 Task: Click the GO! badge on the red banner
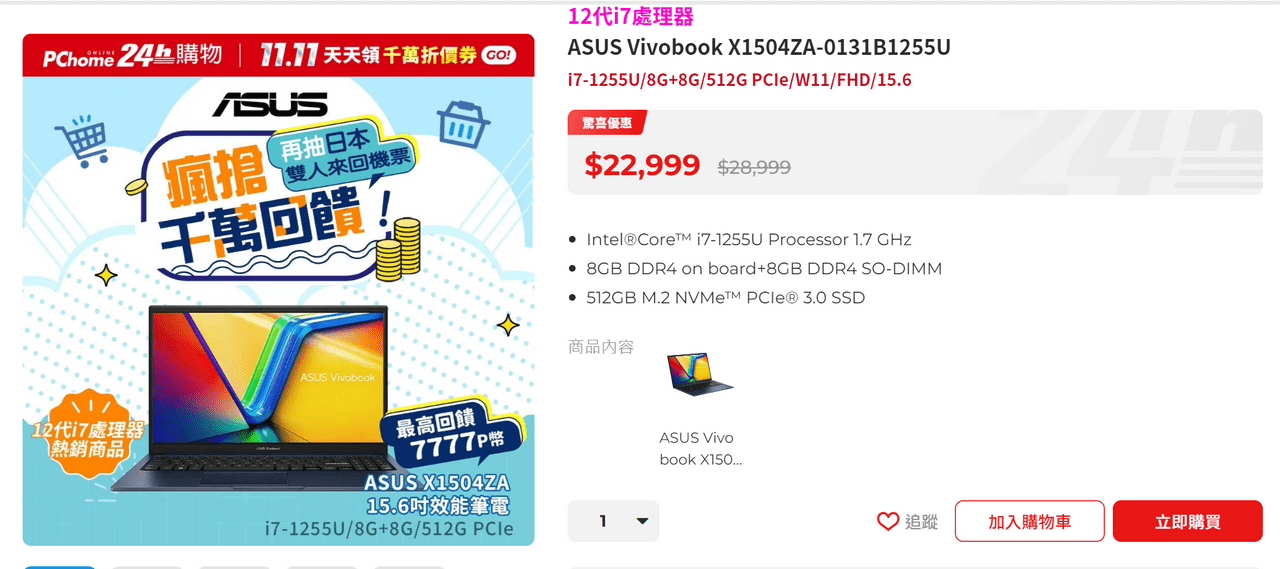(x=498, y=55)
